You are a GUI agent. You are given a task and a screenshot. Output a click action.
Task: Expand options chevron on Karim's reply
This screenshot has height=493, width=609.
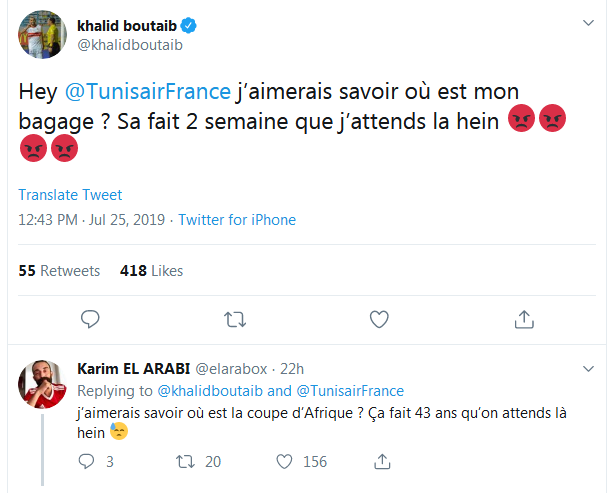[584, 367]
